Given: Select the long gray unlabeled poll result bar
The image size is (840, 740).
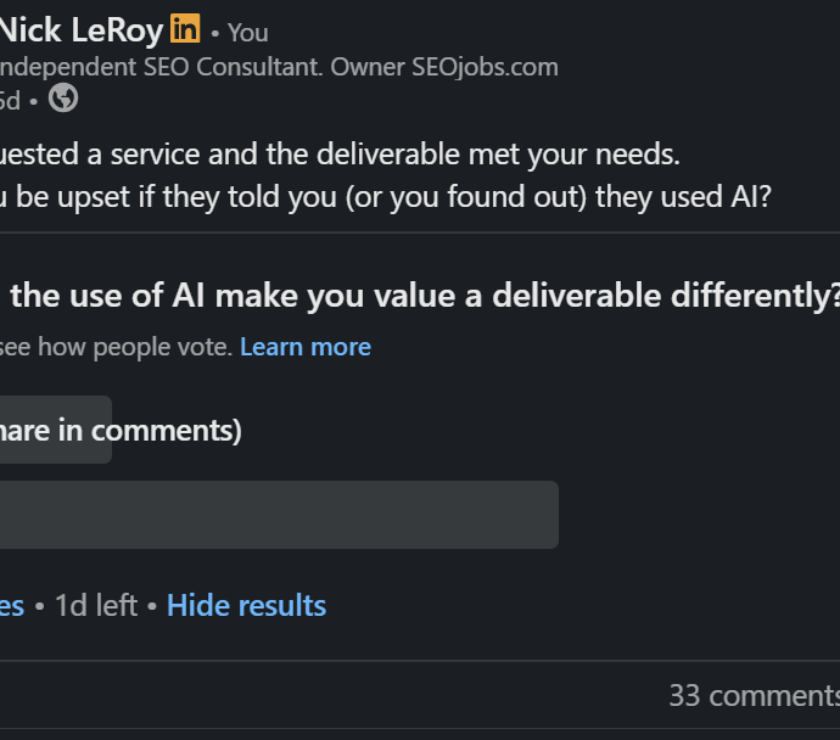Looking at the screenshot, I should [x=279, y=514].
